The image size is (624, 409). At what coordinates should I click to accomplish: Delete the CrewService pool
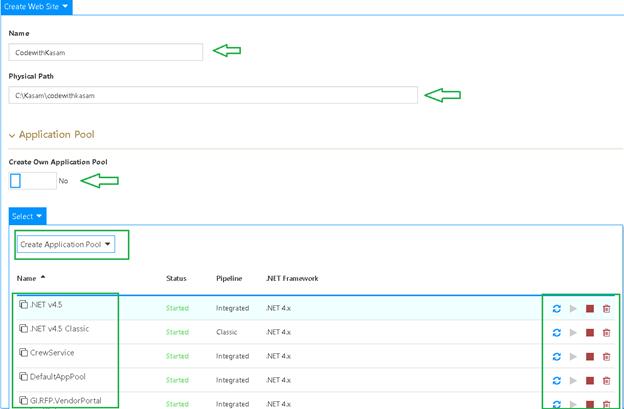[606, 356]
